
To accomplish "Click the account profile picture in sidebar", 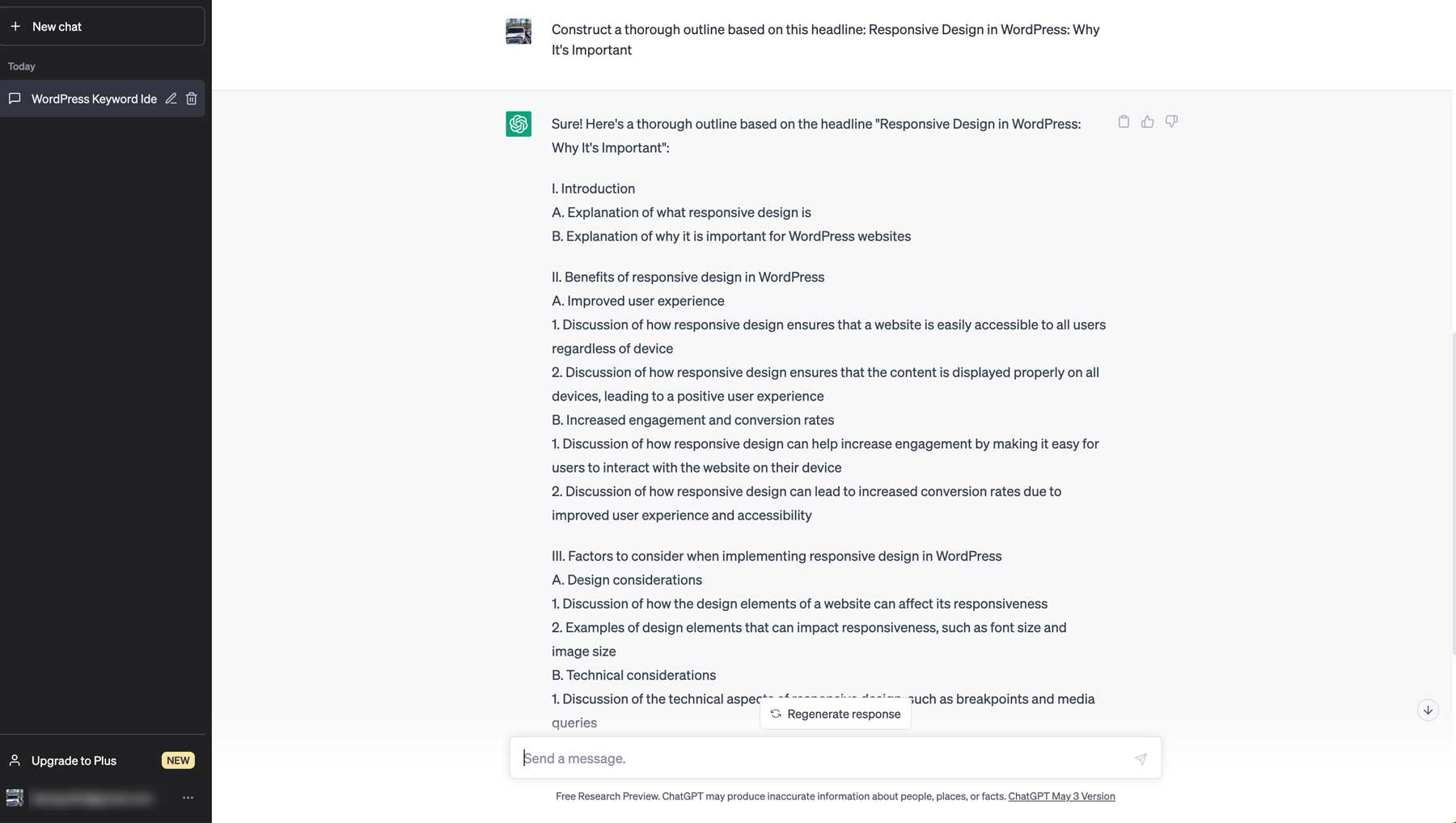I will click(15, 798).
